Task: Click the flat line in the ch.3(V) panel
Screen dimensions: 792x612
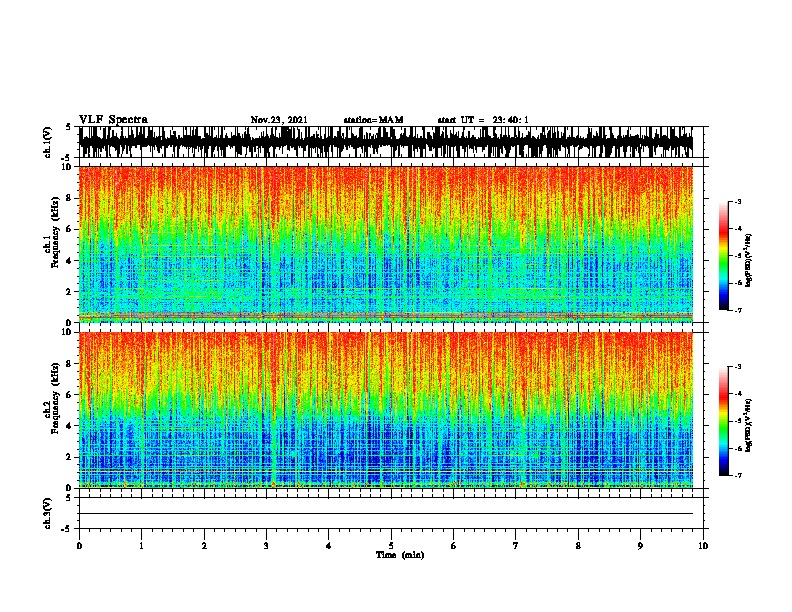Action: (386, 514)
